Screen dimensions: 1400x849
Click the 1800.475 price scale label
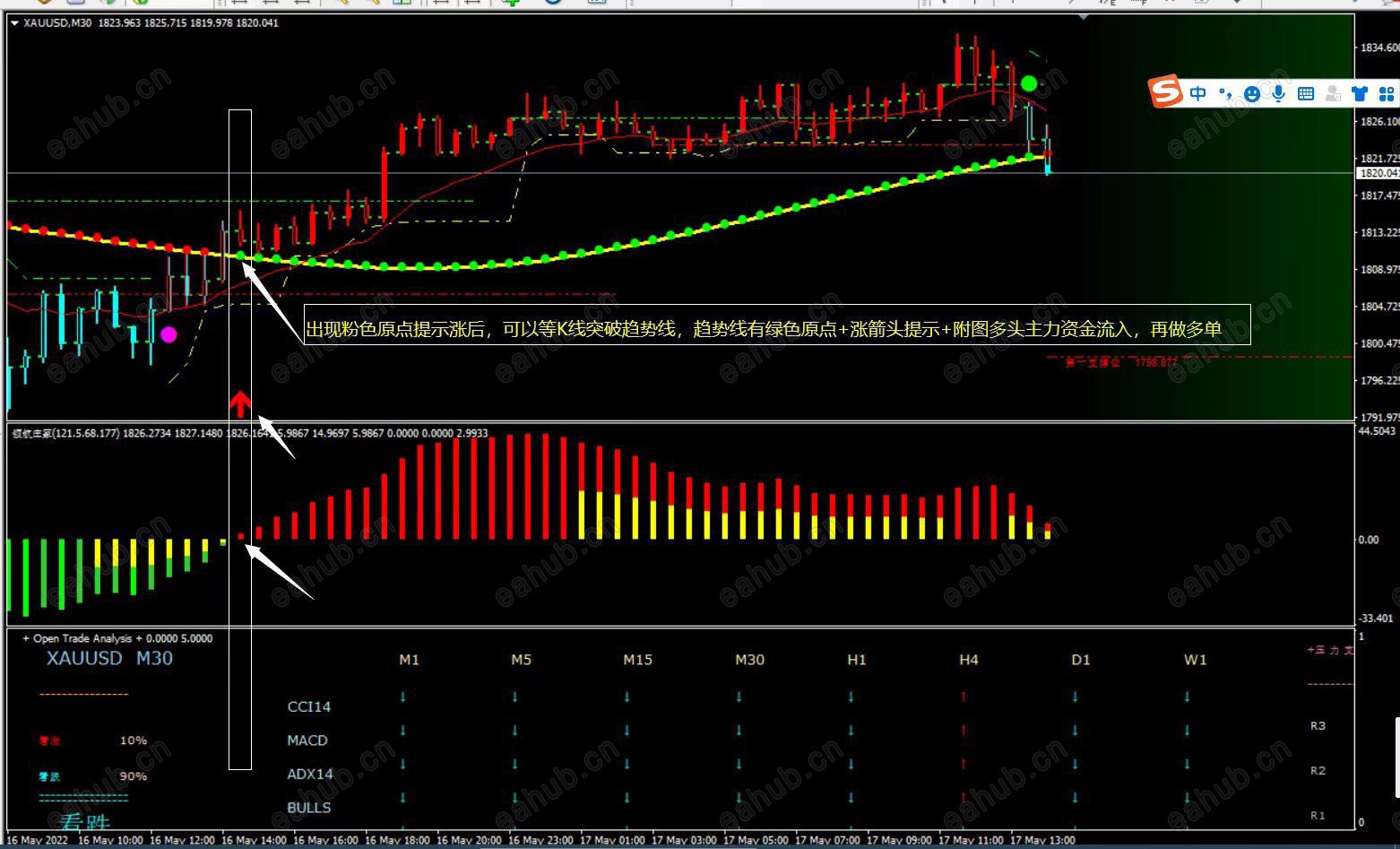pos(1380,343)
